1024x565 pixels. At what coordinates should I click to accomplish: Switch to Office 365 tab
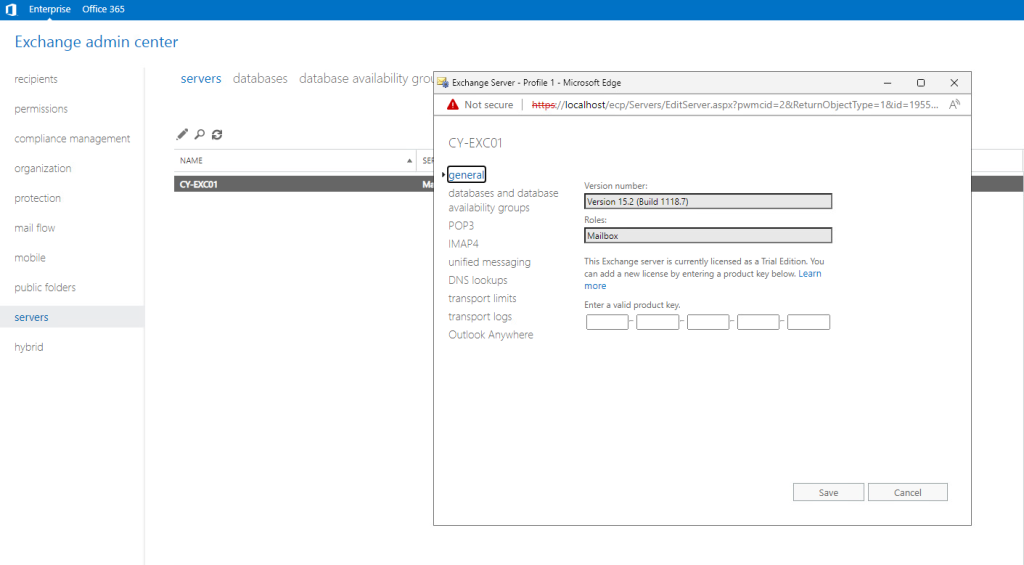(103, 9)
